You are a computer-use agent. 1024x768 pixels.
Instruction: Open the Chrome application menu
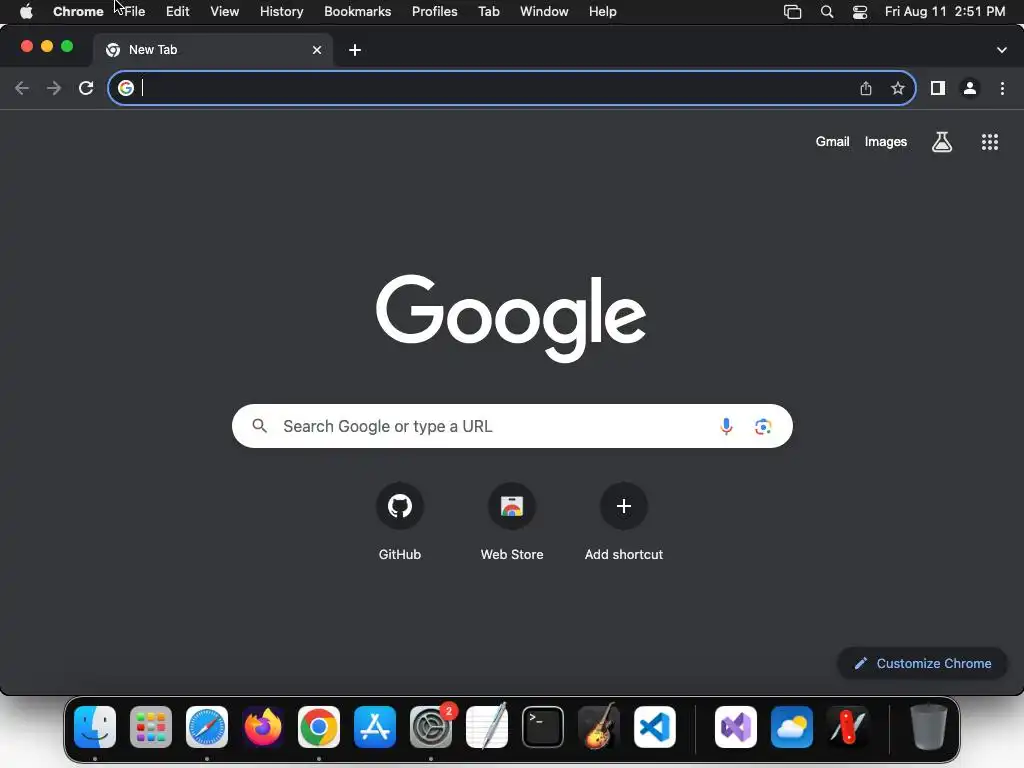coord(78,12)
